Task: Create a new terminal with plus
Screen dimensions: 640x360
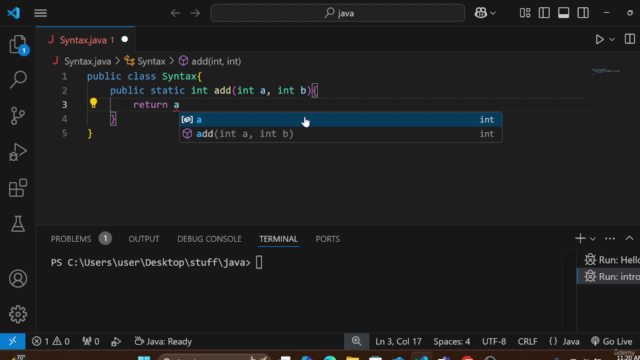Action: coord(580,238)
